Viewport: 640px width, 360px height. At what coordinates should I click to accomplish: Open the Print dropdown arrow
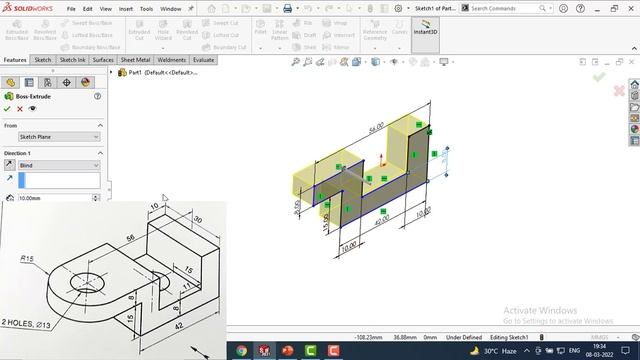[x=297, y=8]
